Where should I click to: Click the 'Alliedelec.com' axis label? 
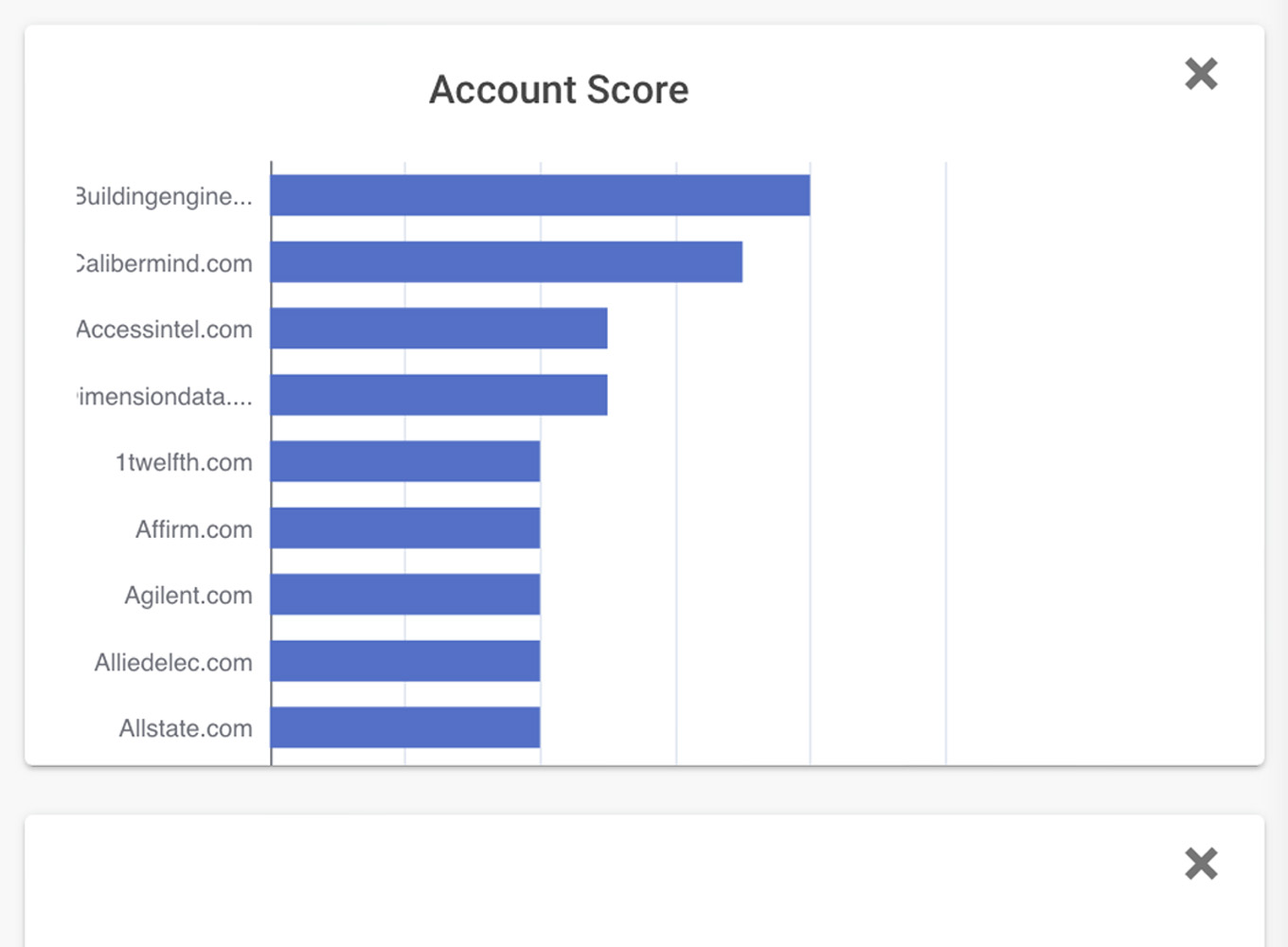coord(173,662)
